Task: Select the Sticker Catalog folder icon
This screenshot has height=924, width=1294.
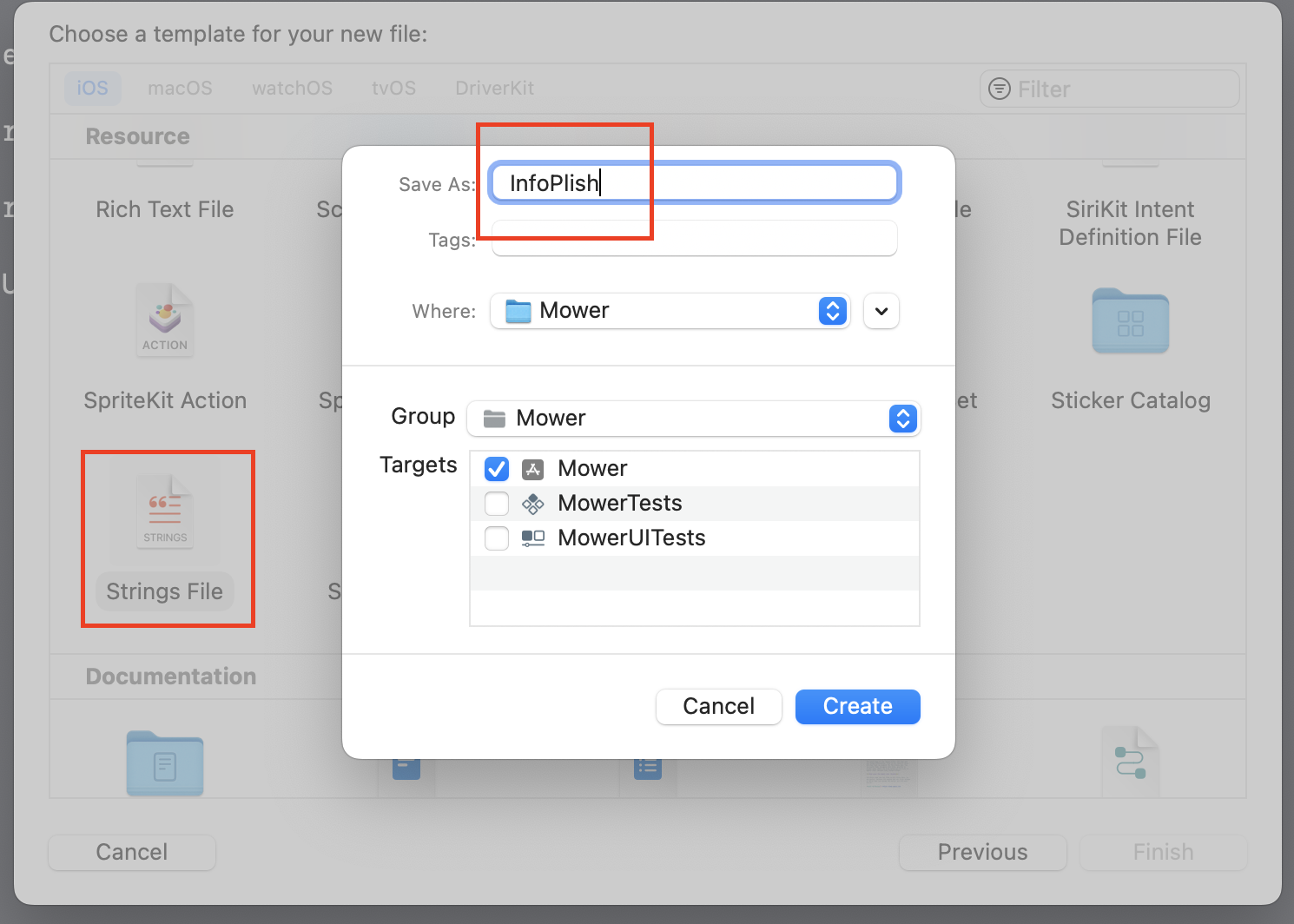Action: 1131,320
